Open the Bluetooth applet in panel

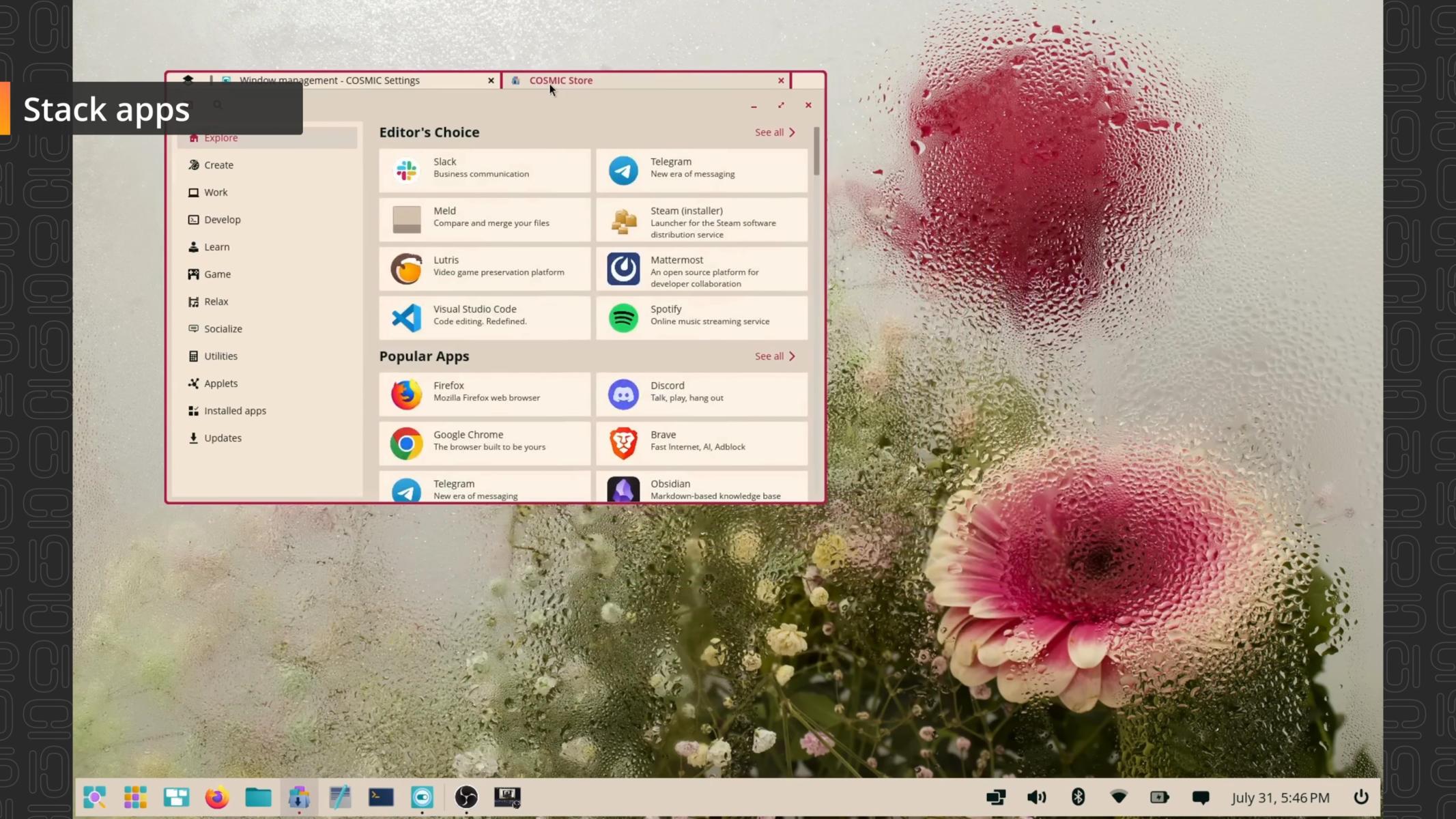[x=1078, y=797]
